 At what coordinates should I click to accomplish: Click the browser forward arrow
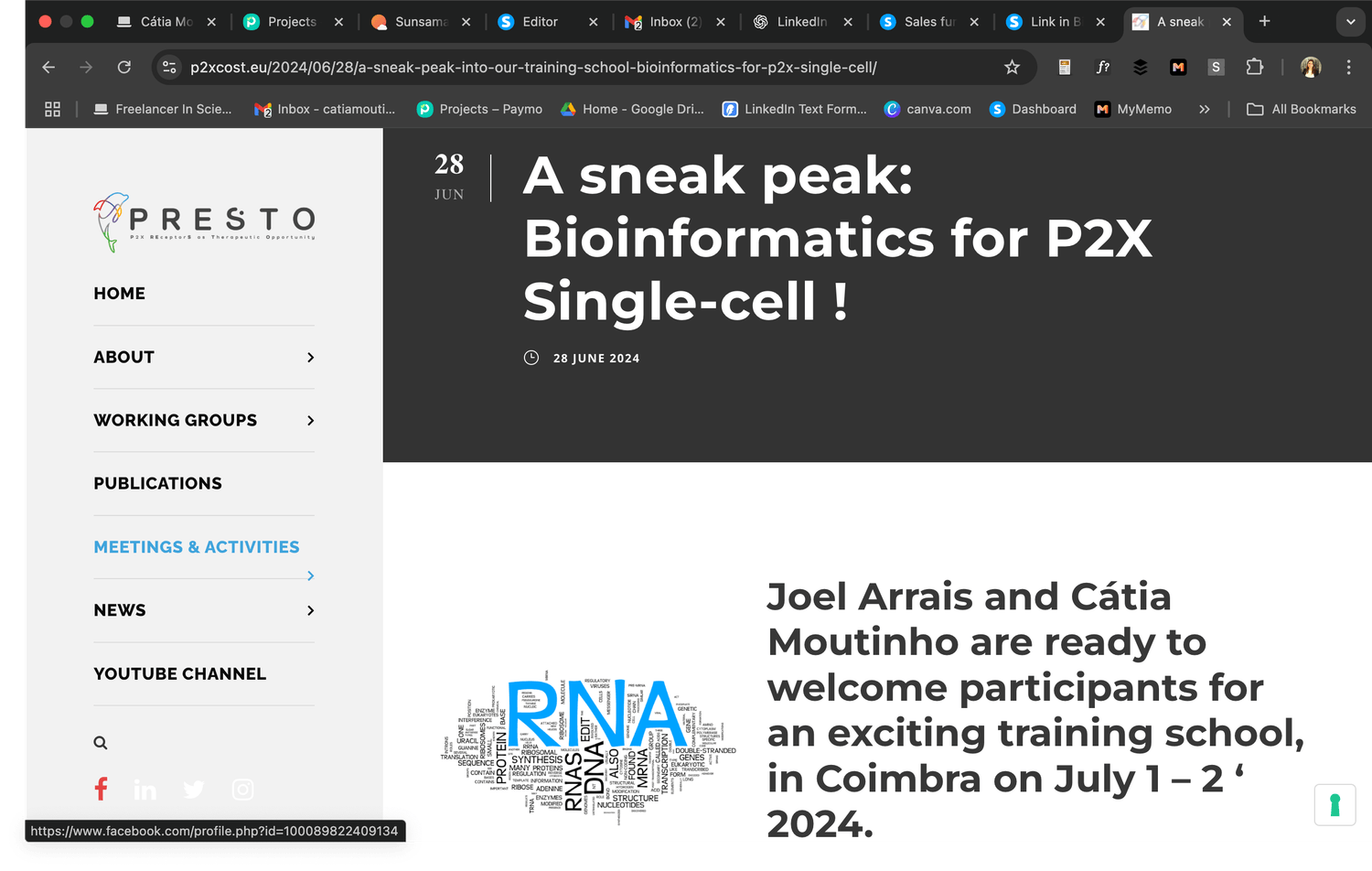(86, 67)
